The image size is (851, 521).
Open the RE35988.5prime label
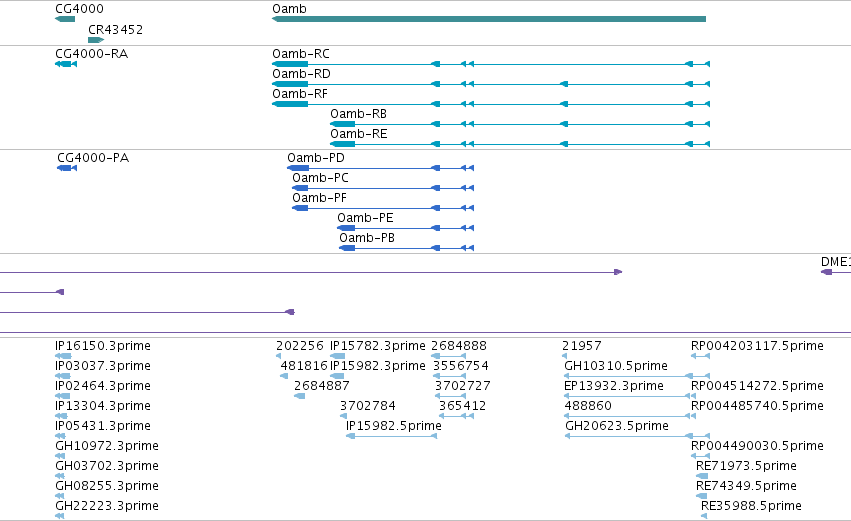click(751, 506)
